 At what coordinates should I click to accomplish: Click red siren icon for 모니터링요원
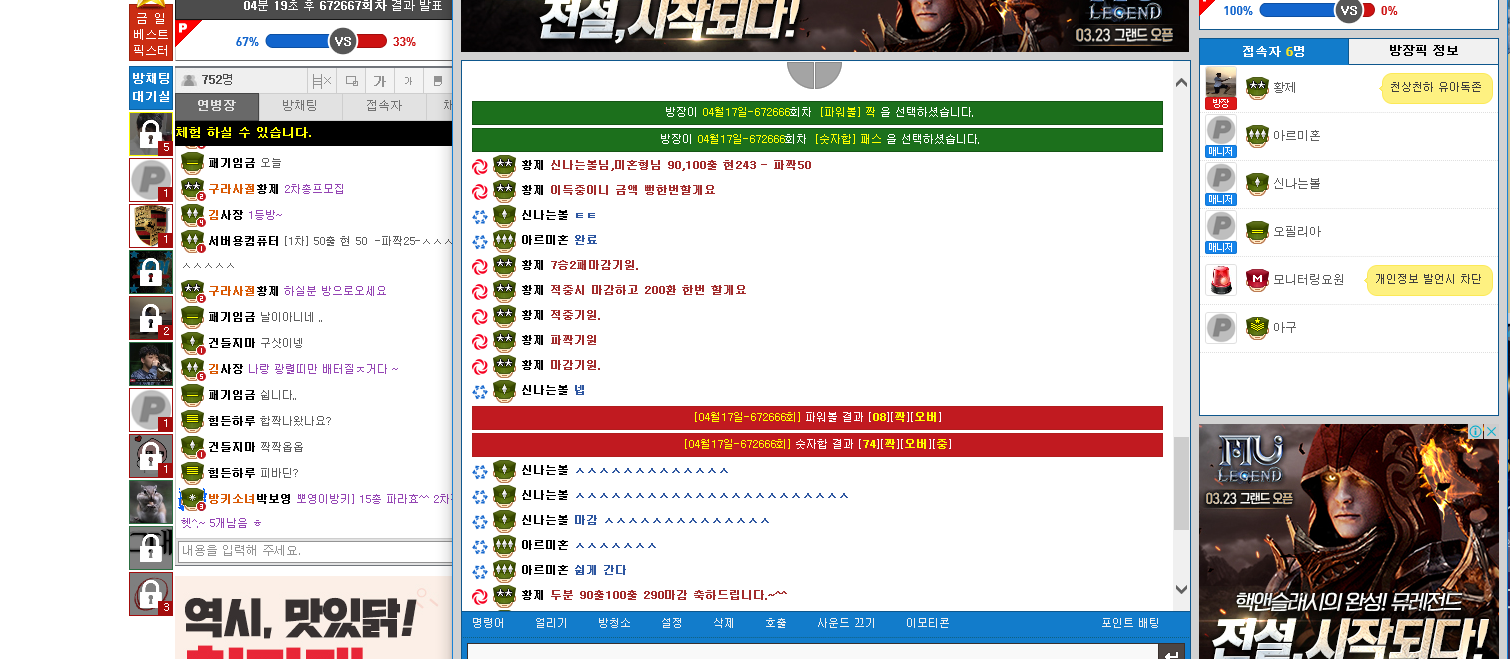click(1221, 279)
